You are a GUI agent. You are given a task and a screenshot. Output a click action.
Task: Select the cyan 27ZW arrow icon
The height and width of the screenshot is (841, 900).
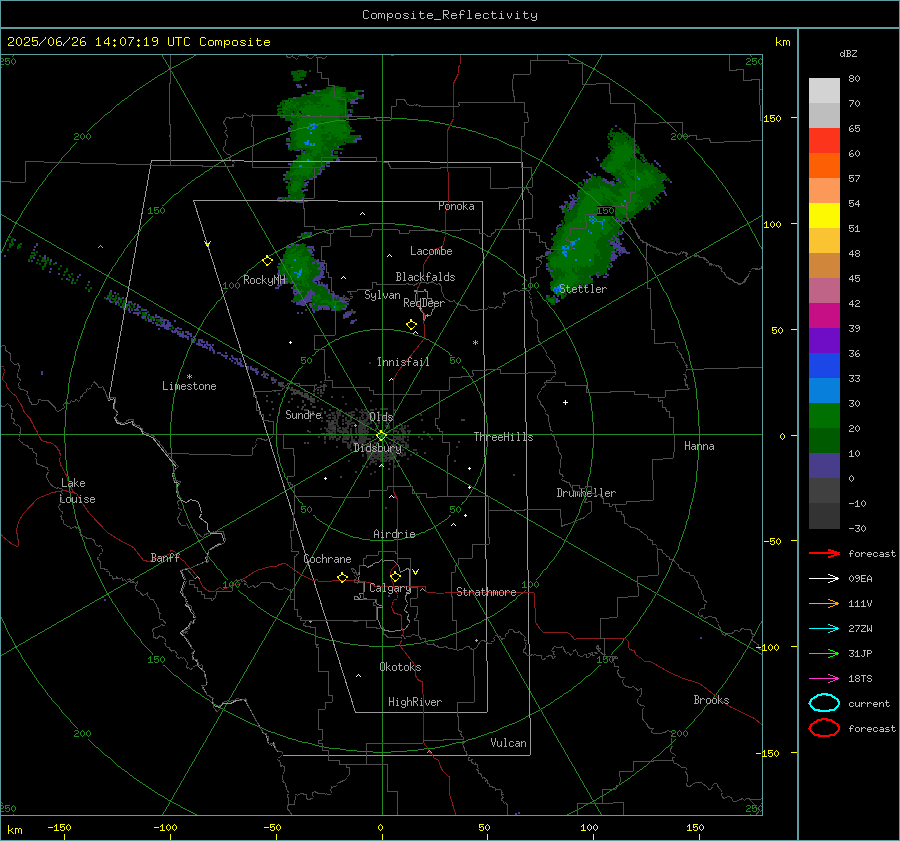coord(824,629)
